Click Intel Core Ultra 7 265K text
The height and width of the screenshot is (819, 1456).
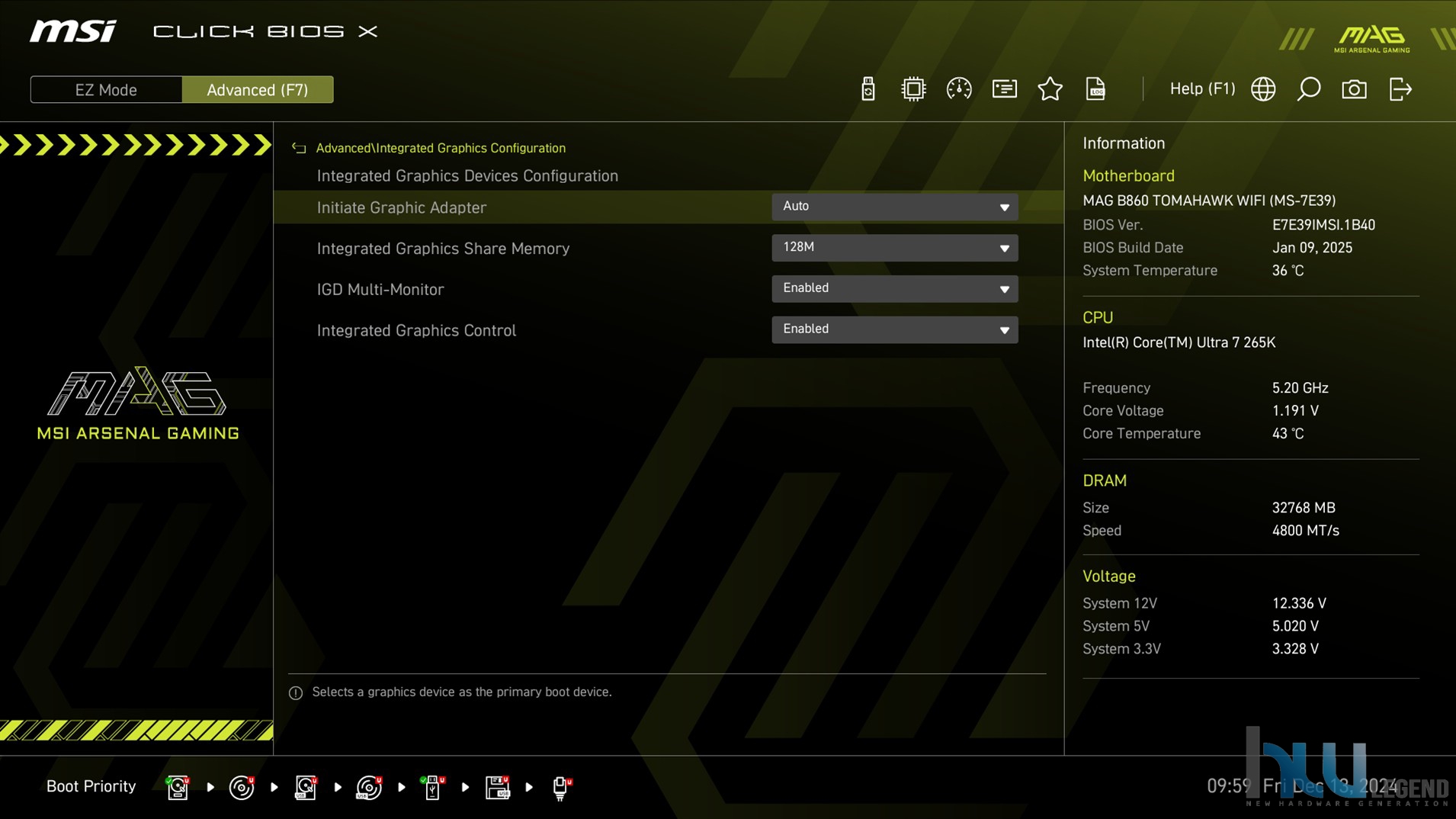click(1179, 342)
